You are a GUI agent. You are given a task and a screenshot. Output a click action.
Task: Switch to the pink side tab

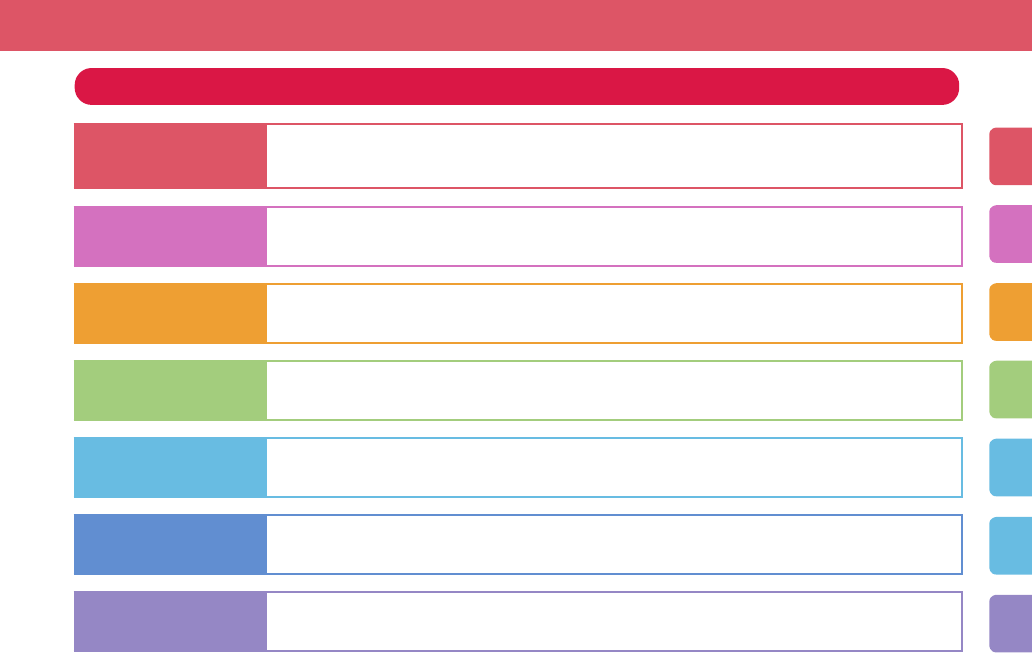point(1011,233)
